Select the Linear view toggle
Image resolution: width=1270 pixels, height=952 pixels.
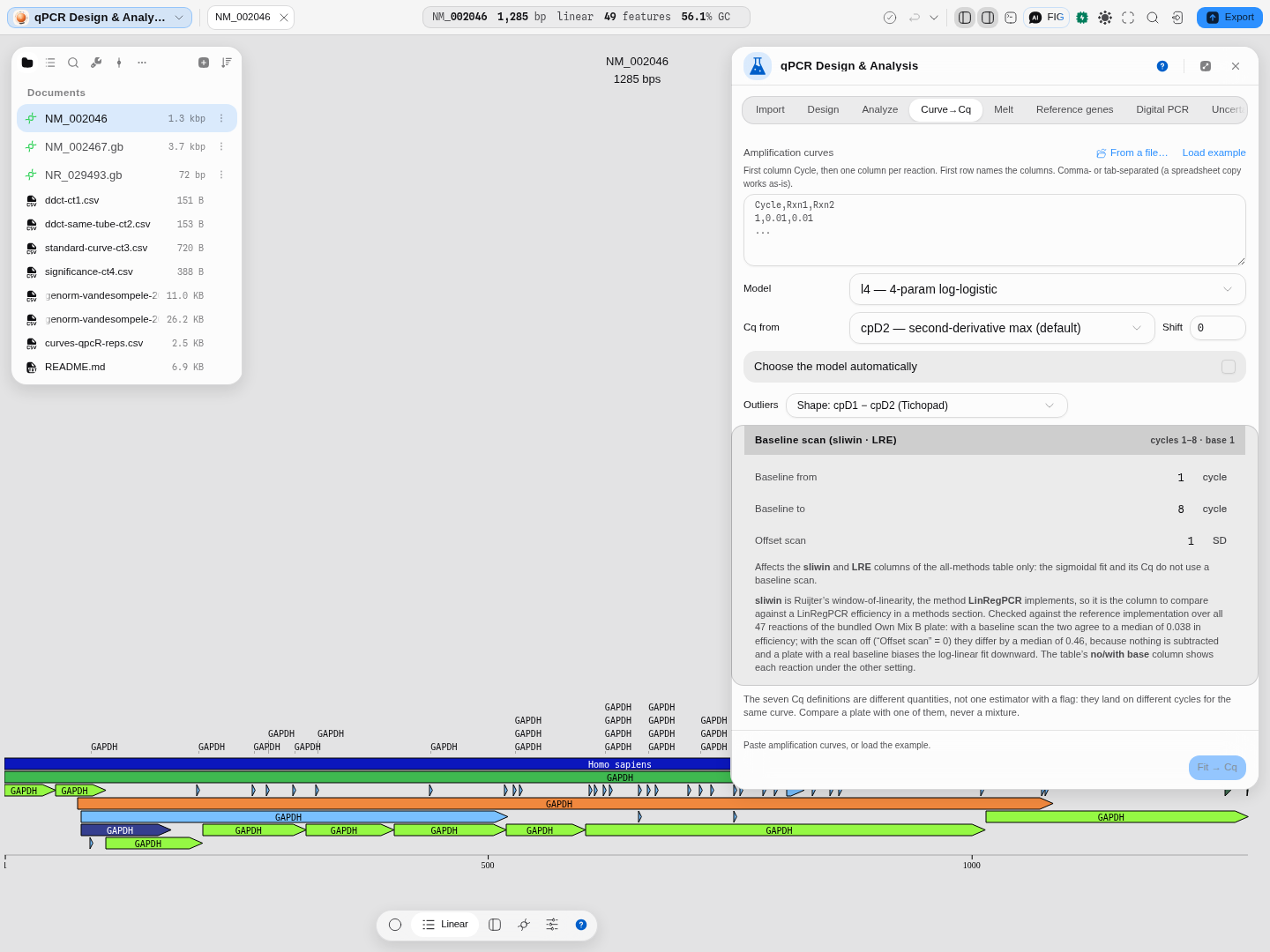tap(445, 925)
